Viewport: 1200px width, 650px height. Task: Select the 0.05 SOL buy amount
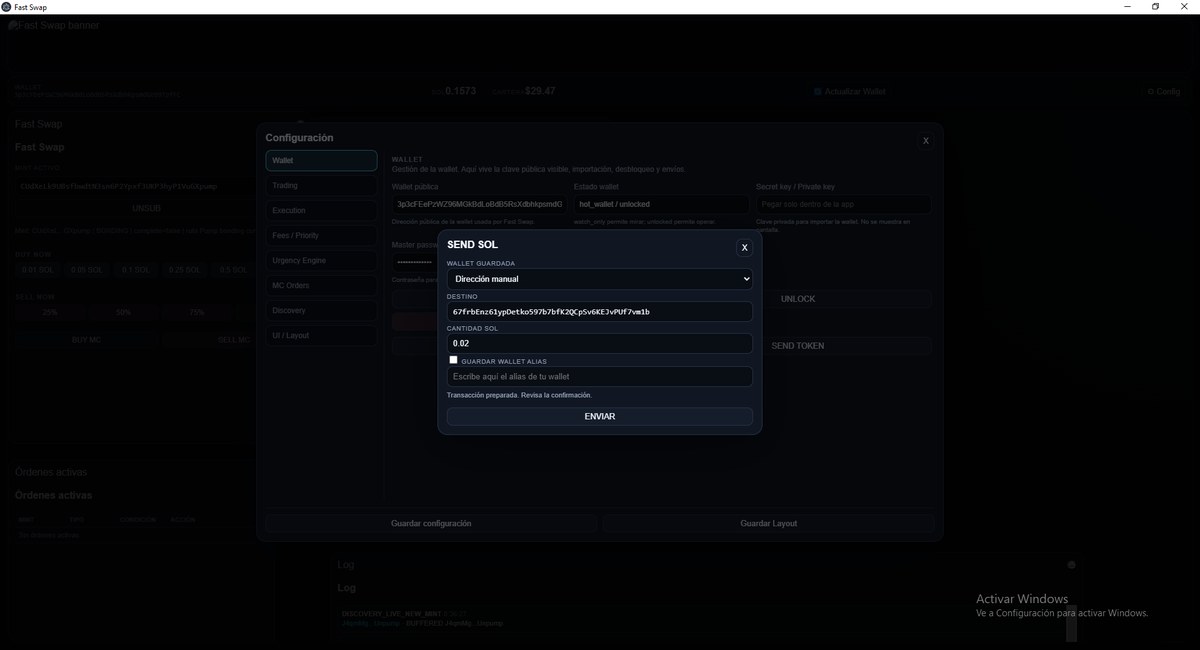click(86, 270)
